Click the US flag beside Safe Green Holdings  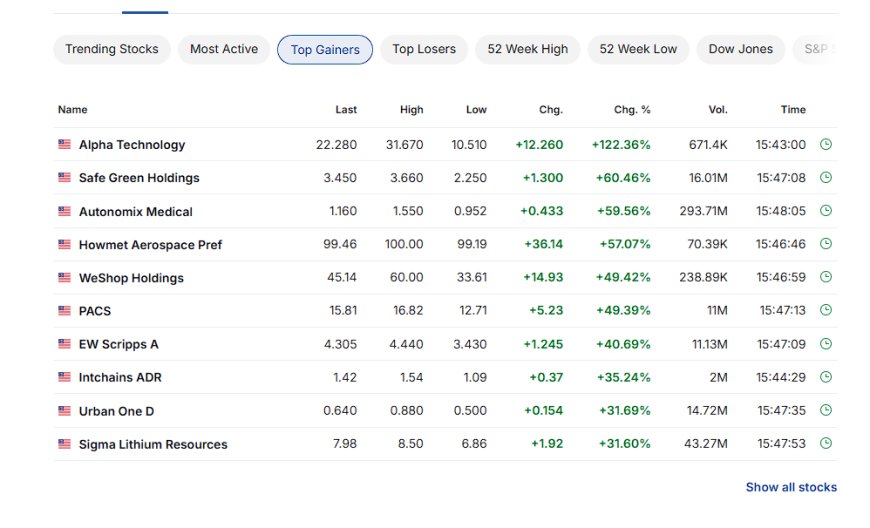pos(64,177)
